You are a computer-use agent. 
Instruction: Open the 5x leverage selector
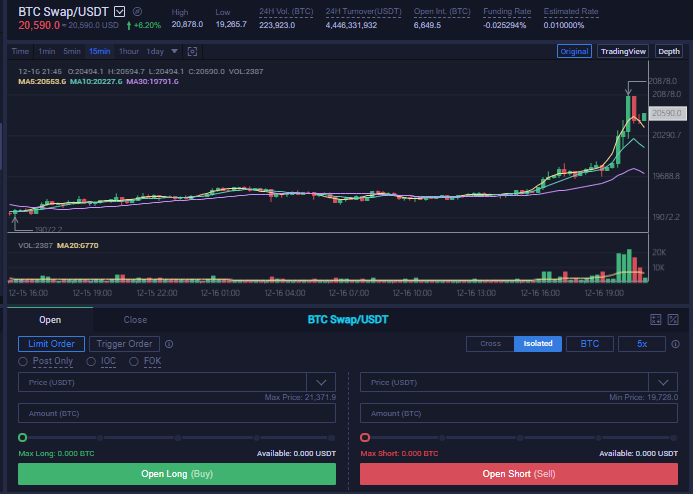[642, 344]
